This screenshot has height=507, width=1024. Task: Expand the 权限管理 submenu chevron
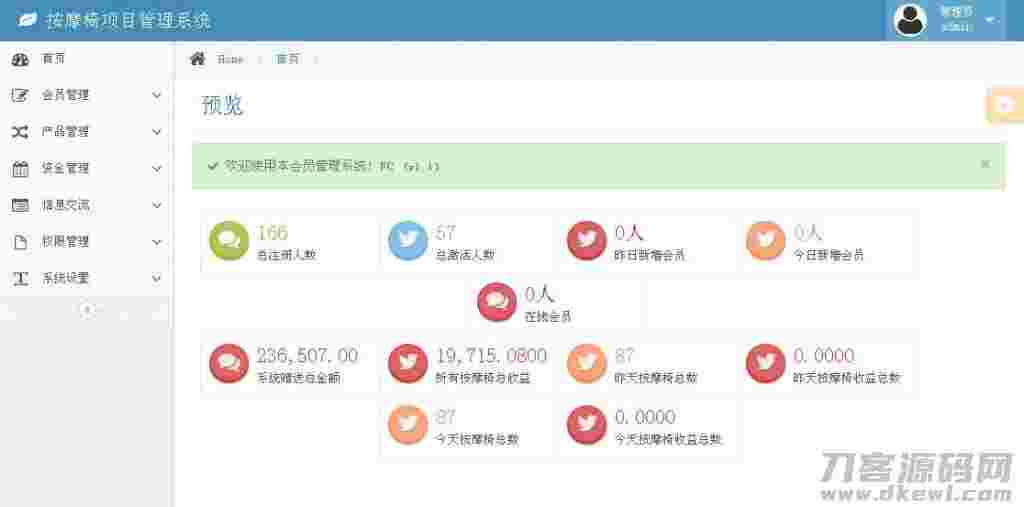pyautogui.click(x=157, y=242)
